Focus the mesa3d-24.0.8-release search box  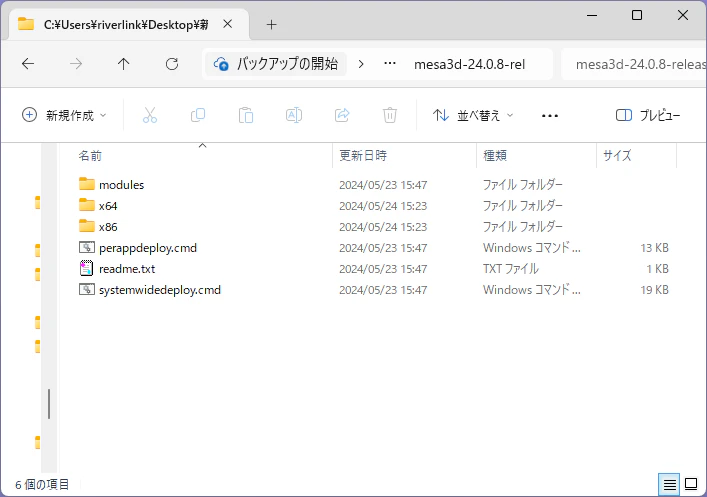tap(634, 64)
